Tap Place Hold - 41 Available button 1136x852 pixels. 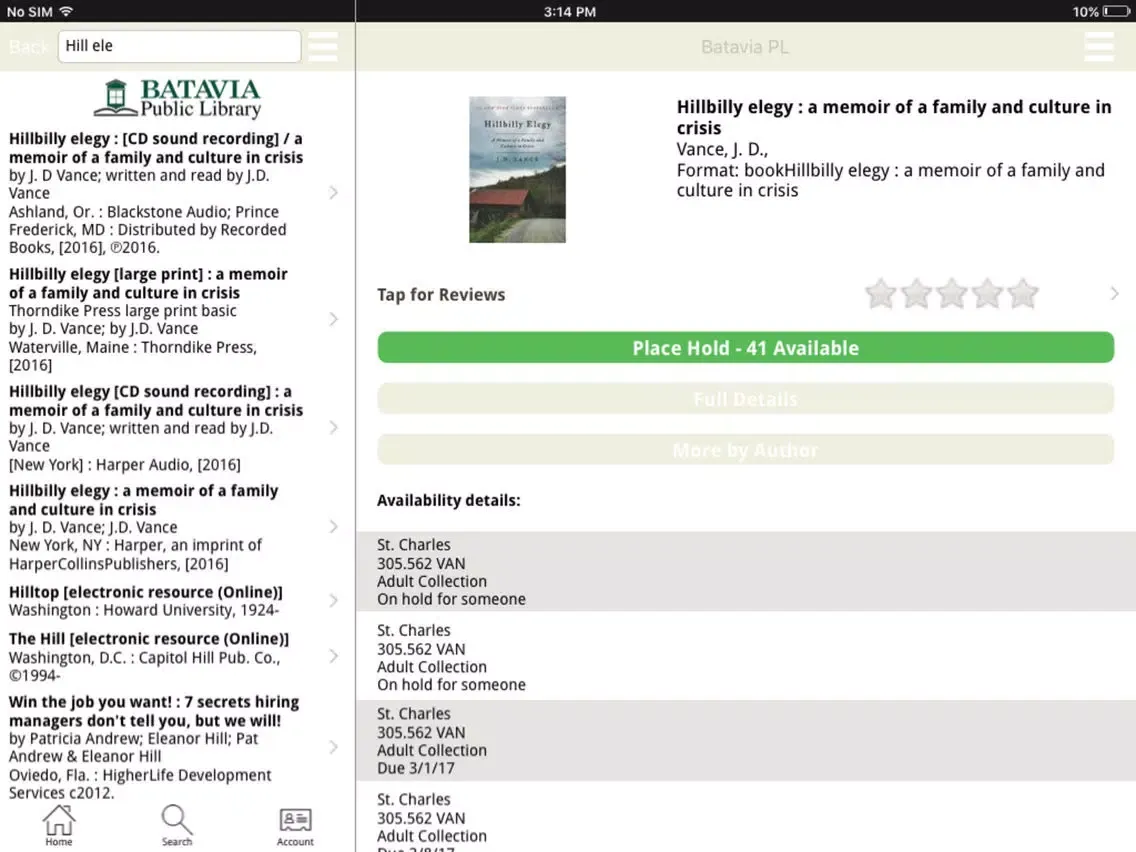tap(746, 348)
